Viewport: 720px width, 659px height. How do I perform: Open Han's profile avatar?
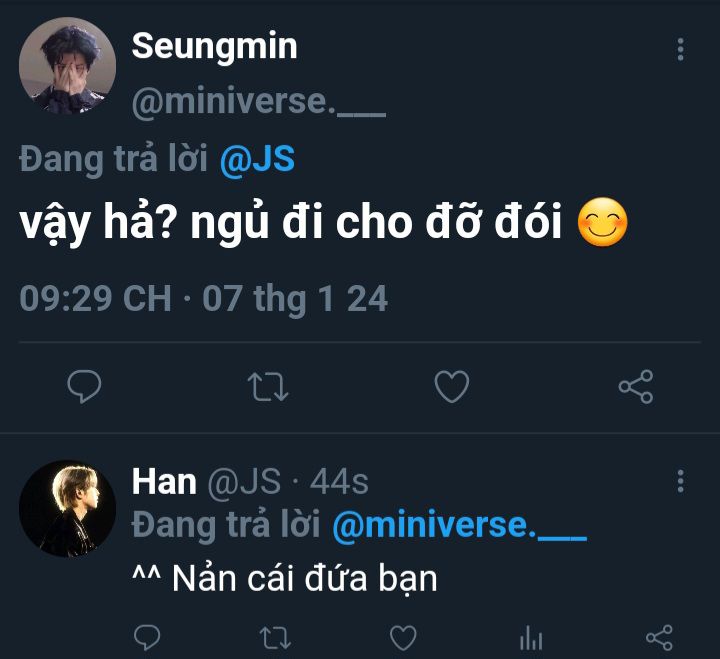pyautogui.click(x=68, y=508)
